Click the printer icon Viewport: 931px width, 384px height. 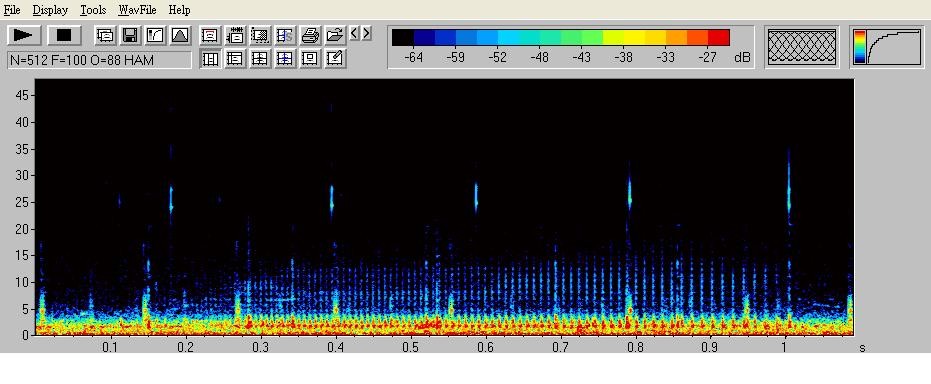310,35
